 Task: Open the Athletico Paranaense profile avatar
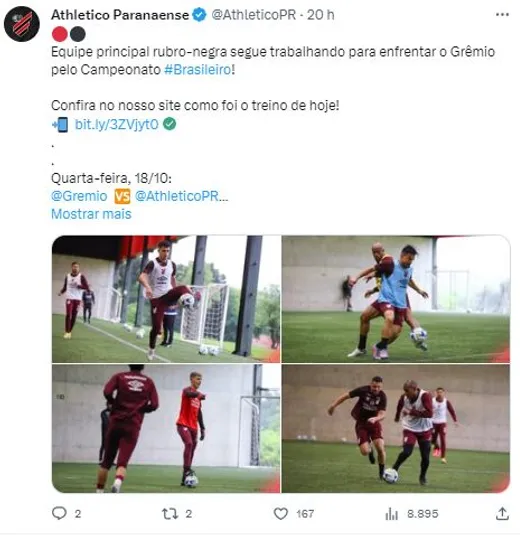[x=22, y=24]
